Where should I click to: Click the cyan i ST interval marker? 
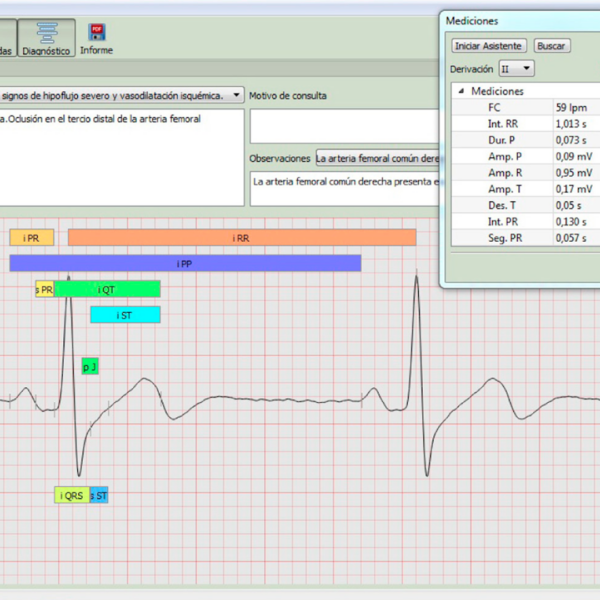pyautogui.click(x=125, y=315)
